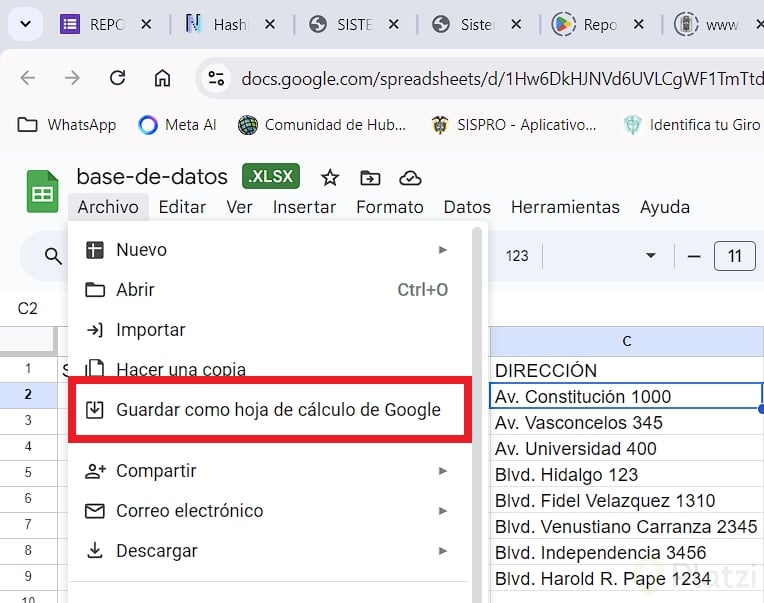Choose Hacer una copia

269,369
